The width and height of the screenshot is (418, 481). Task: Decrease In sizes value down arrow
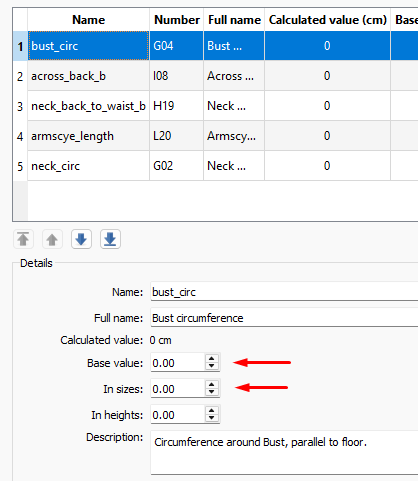click(212, 392)
